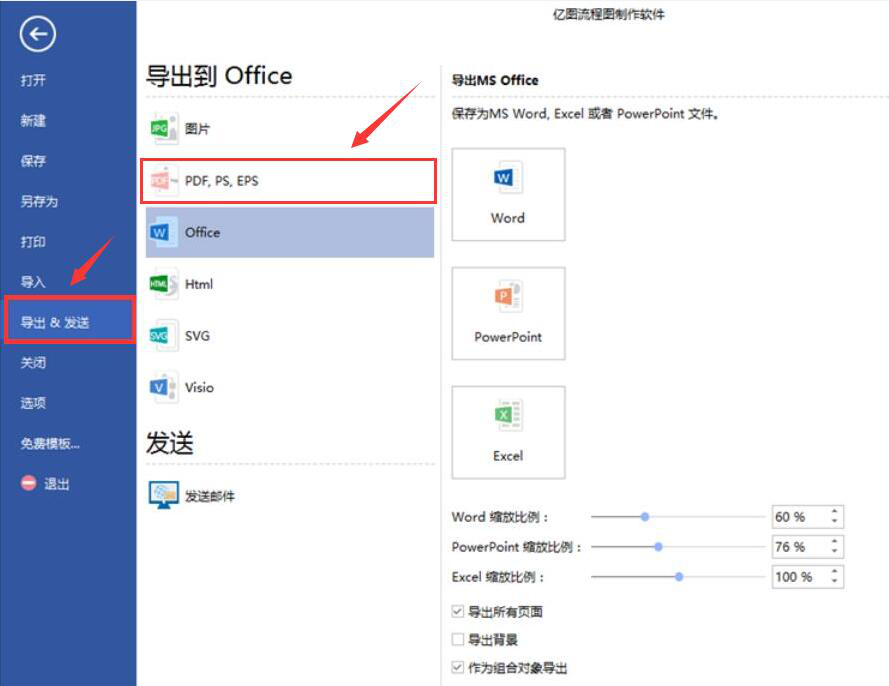Screen dimensions: 889x686
Task: Select the Visio export icon
Action: pyautogui.click(x=161, y=387)
